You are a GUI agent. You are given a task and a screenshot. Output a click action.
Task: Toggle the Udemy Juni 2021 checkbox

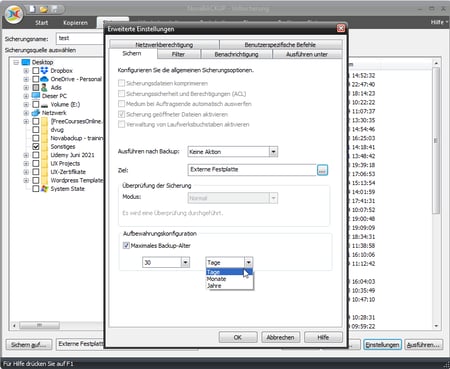[x=36, y=155]
